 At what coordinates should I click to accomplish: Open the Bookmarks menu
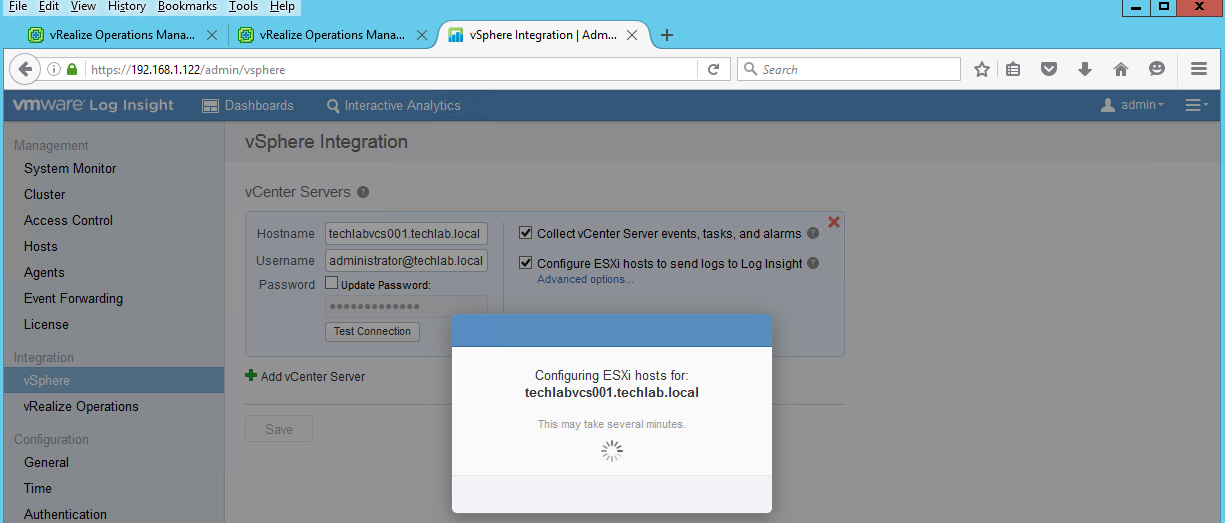pyautogui.click(x=187, y=6)
